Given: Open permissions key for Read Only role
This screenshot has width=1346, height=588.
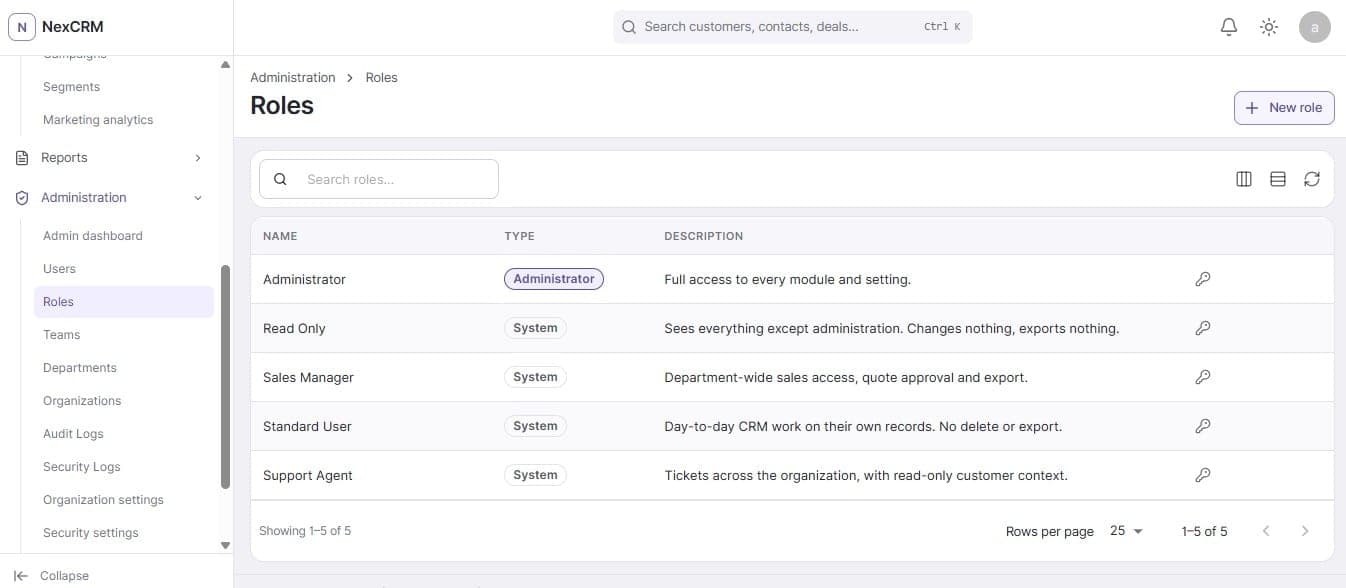Looking at the screenshot, I should (1203, 328).
